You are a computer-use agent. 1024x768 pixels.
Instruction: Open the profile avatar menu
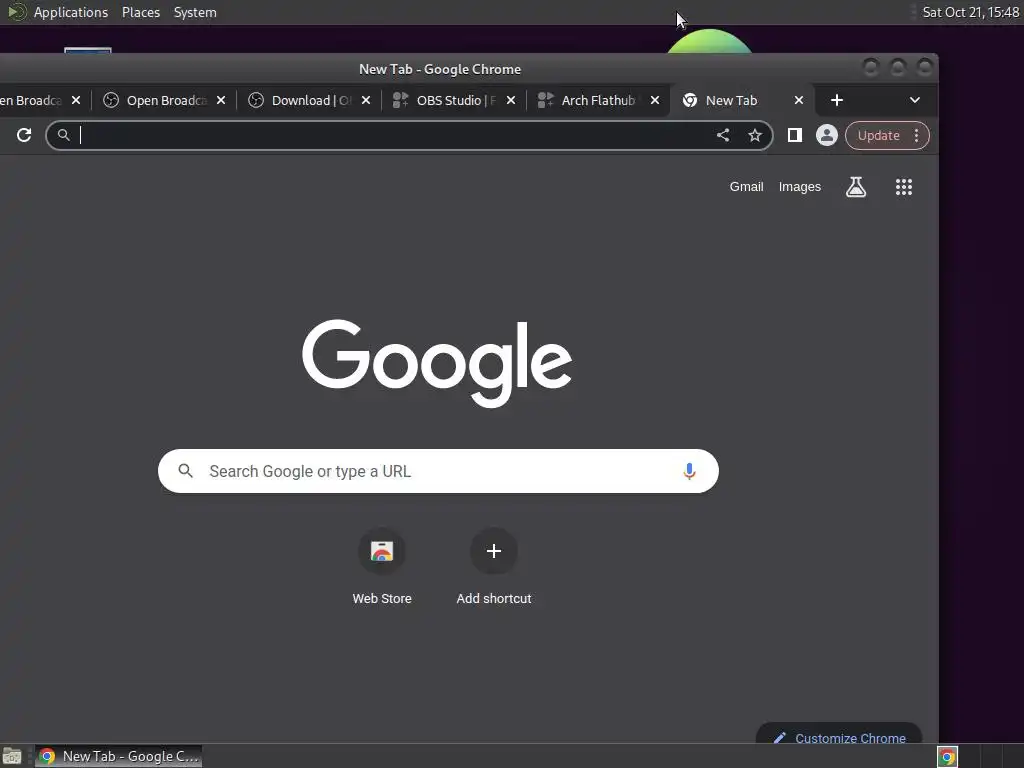826,135
